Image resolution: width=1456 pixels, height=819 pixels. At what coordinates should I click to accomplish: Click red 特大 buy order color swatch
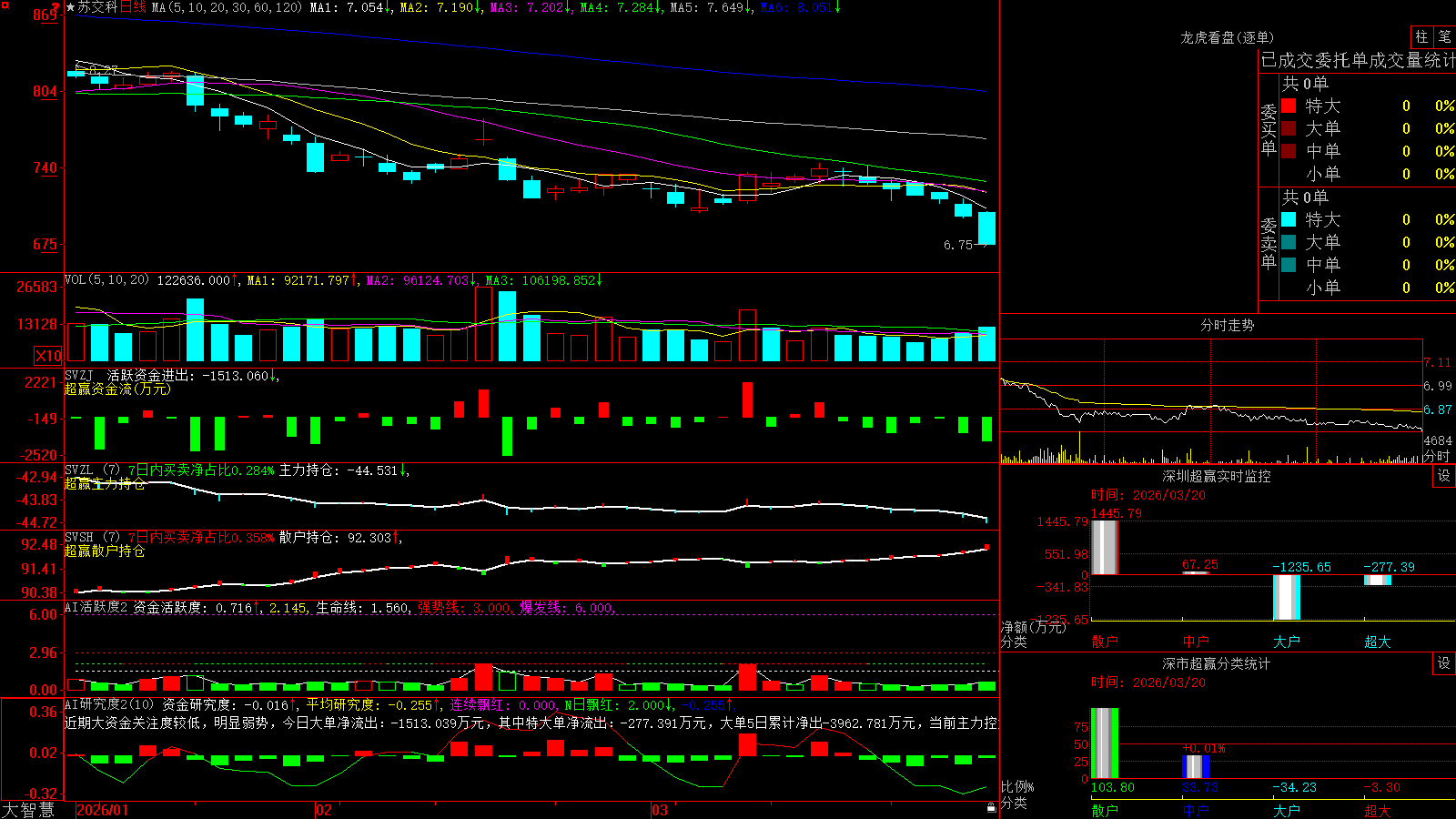click(1289, 106)
